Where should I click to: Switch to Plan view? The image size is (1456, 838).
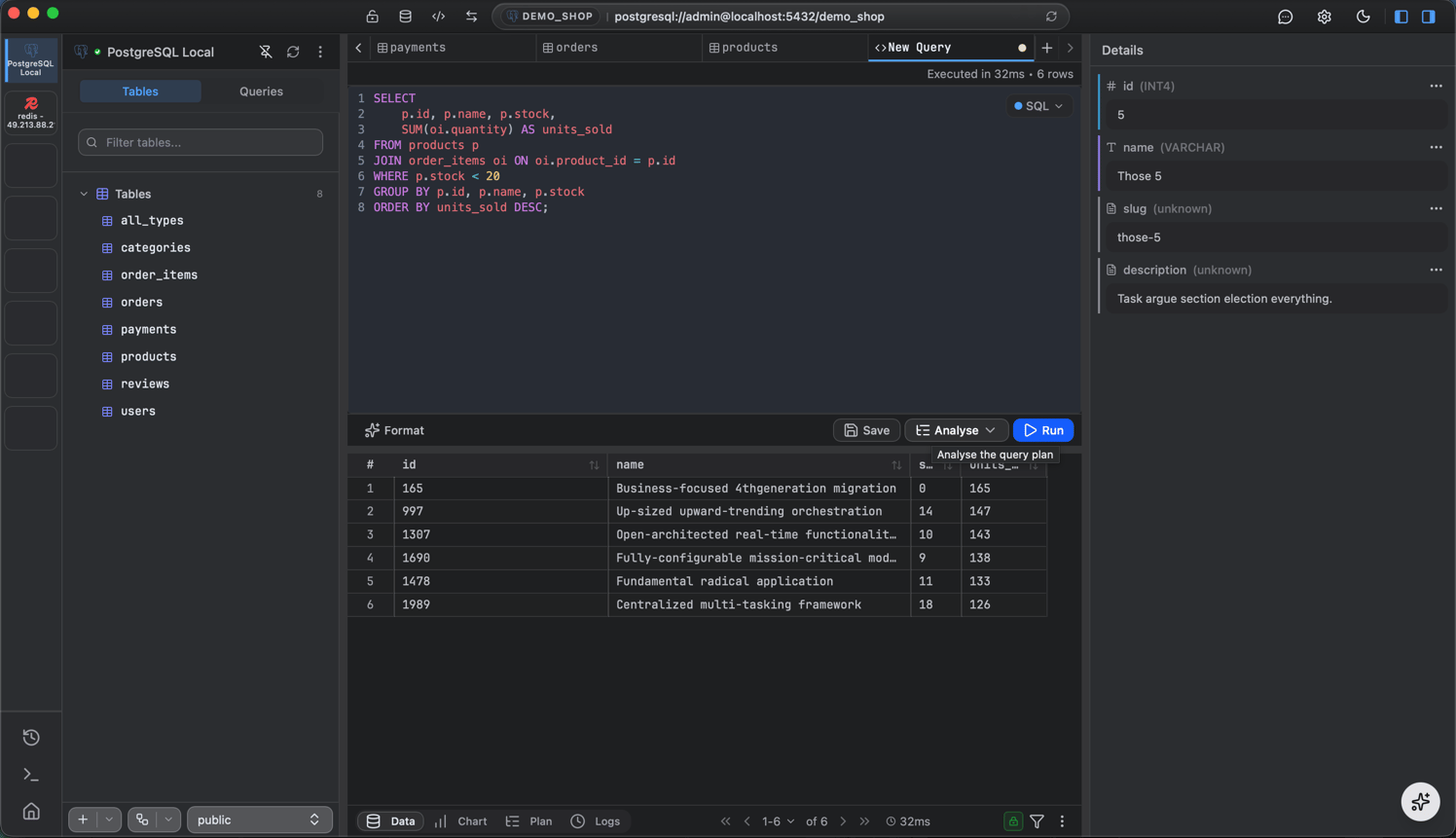click(x=529, y=821)
